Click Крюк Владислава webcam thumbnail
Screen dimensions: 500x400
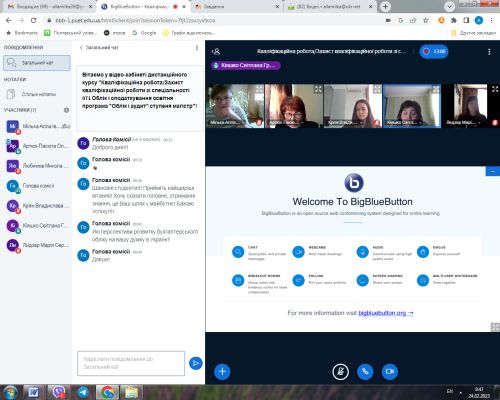coord(353,106)
